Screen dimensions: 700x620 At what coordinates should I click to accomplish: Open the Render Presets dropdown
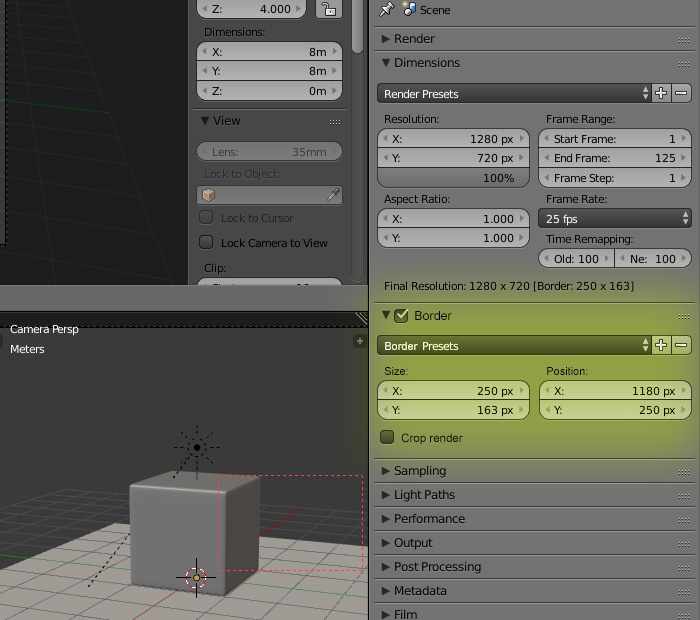pos(514,93)
